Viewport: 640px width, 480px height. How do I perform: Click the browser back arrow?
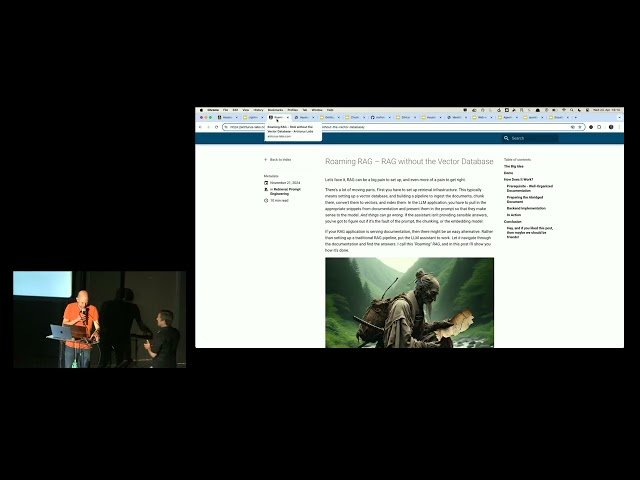coord(200,127)
